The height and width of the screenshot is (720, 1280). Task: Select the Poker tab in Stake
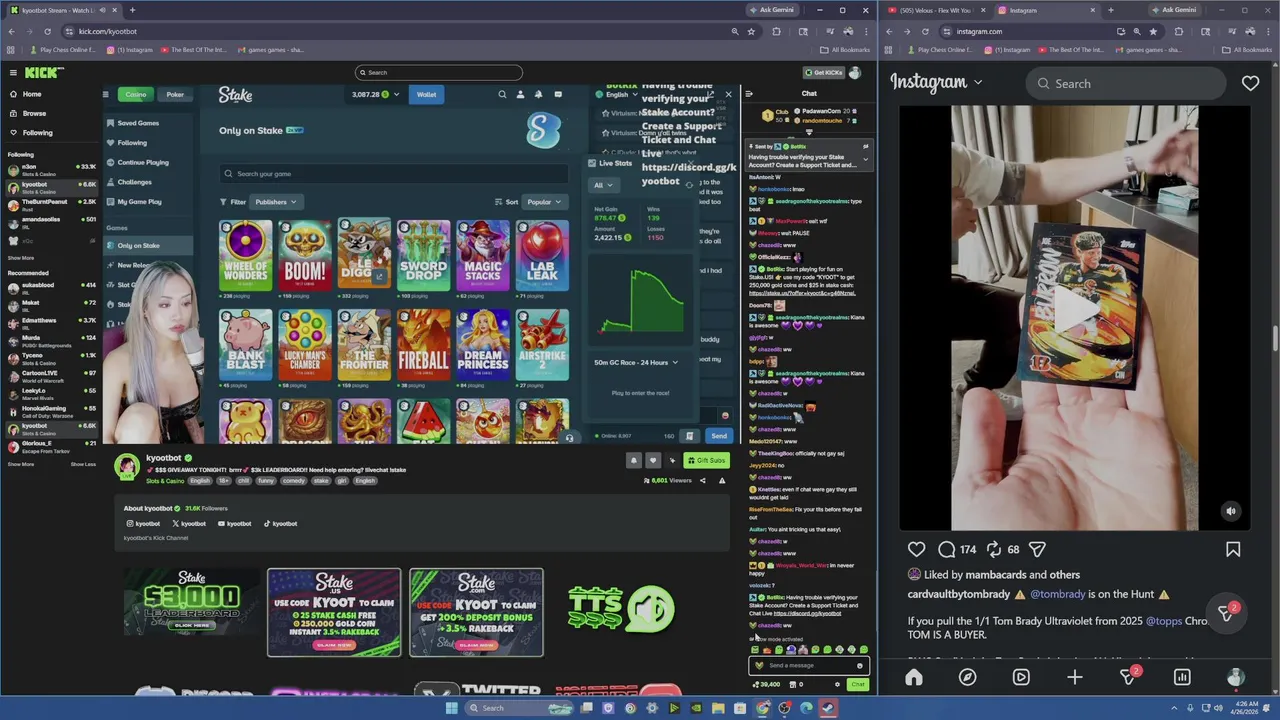tap(175, 94)
